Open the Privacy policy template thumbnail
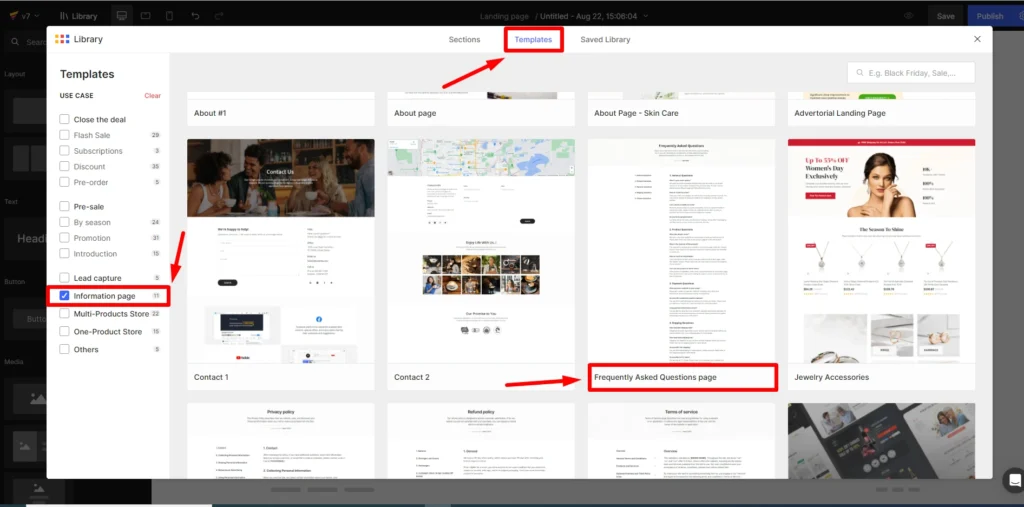Screen dimensions: 1024x507 coord(281,440)
